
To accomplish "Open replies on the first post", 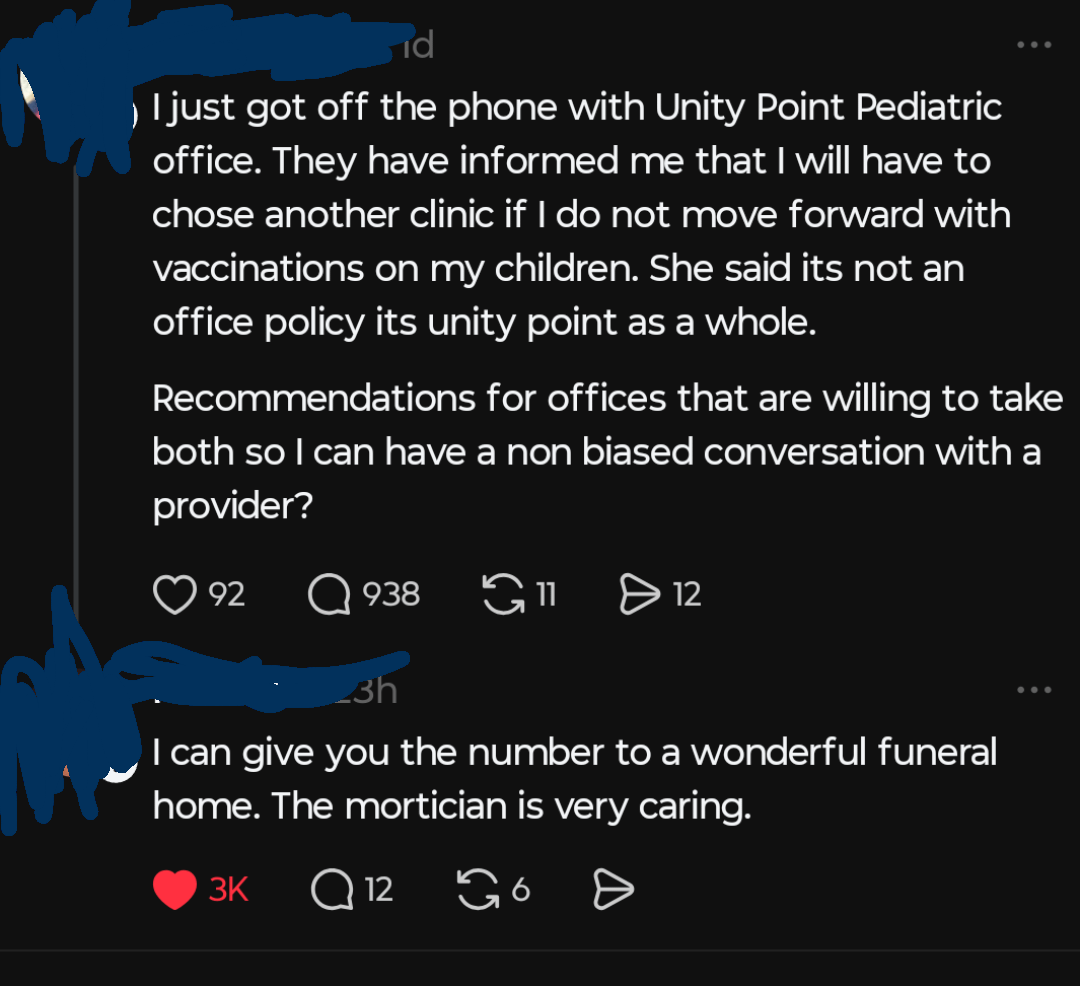I will [x=329, y=596].
